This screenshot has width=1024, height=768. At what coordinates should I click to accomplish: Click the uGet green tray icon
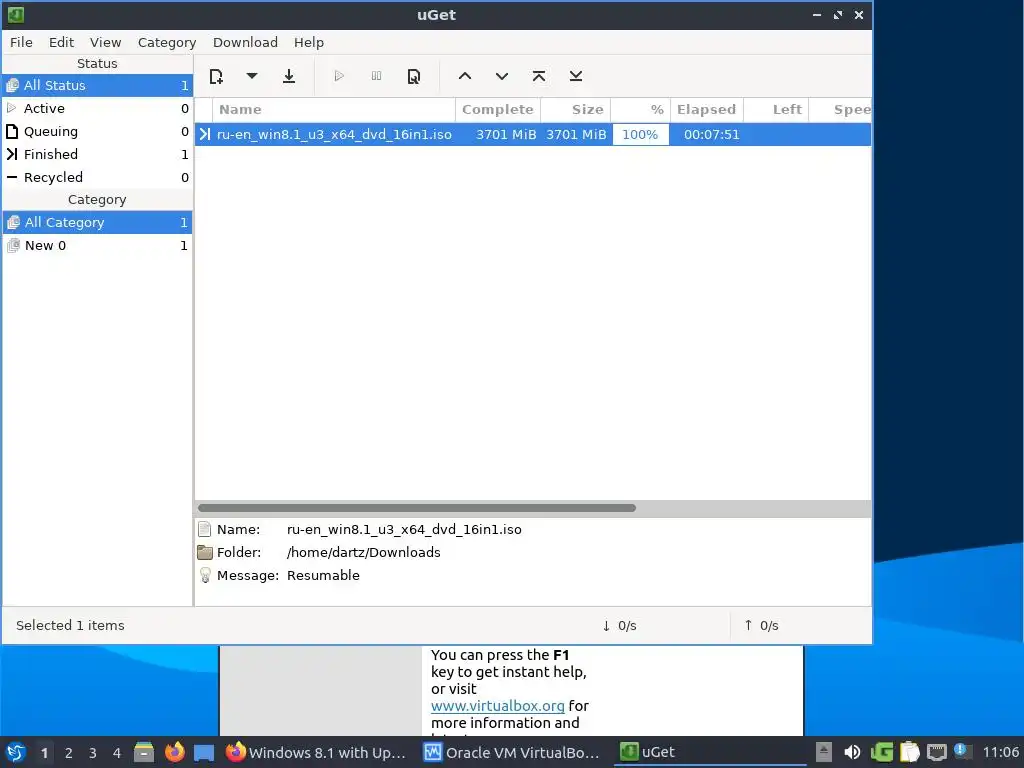(x=882, y=752)
